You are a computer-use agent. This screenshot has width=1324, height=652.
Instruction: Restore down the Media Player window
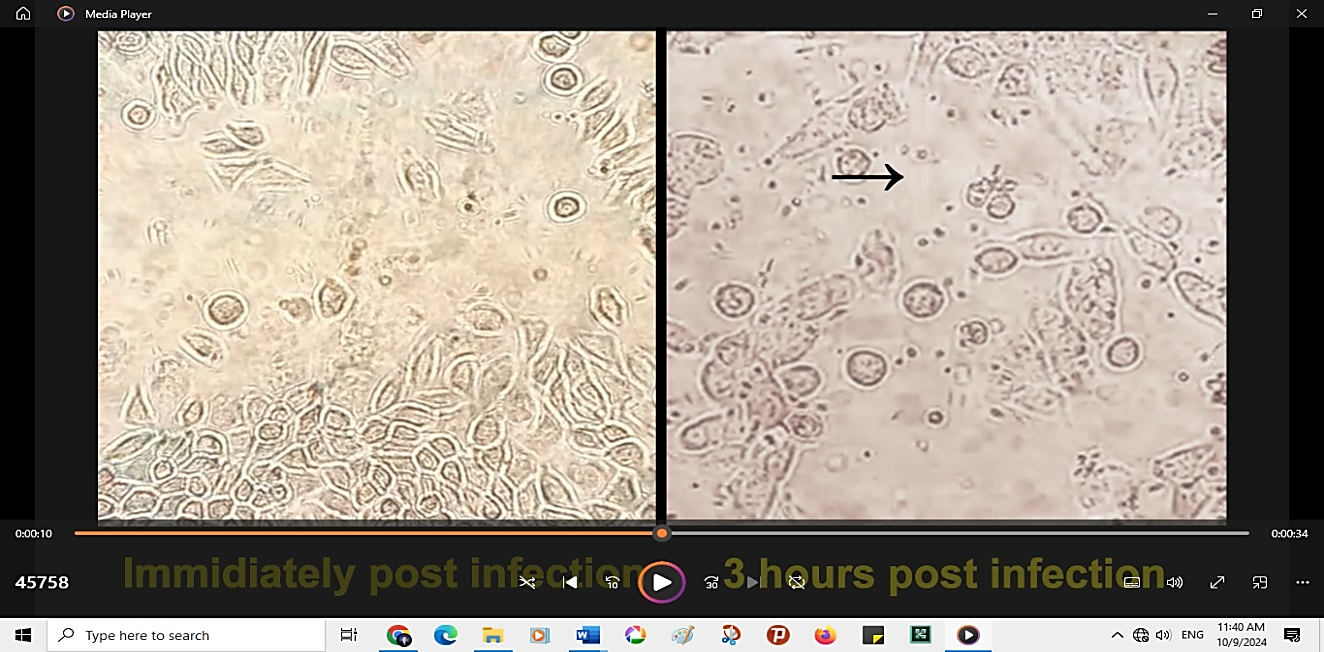pos(1257,14)
